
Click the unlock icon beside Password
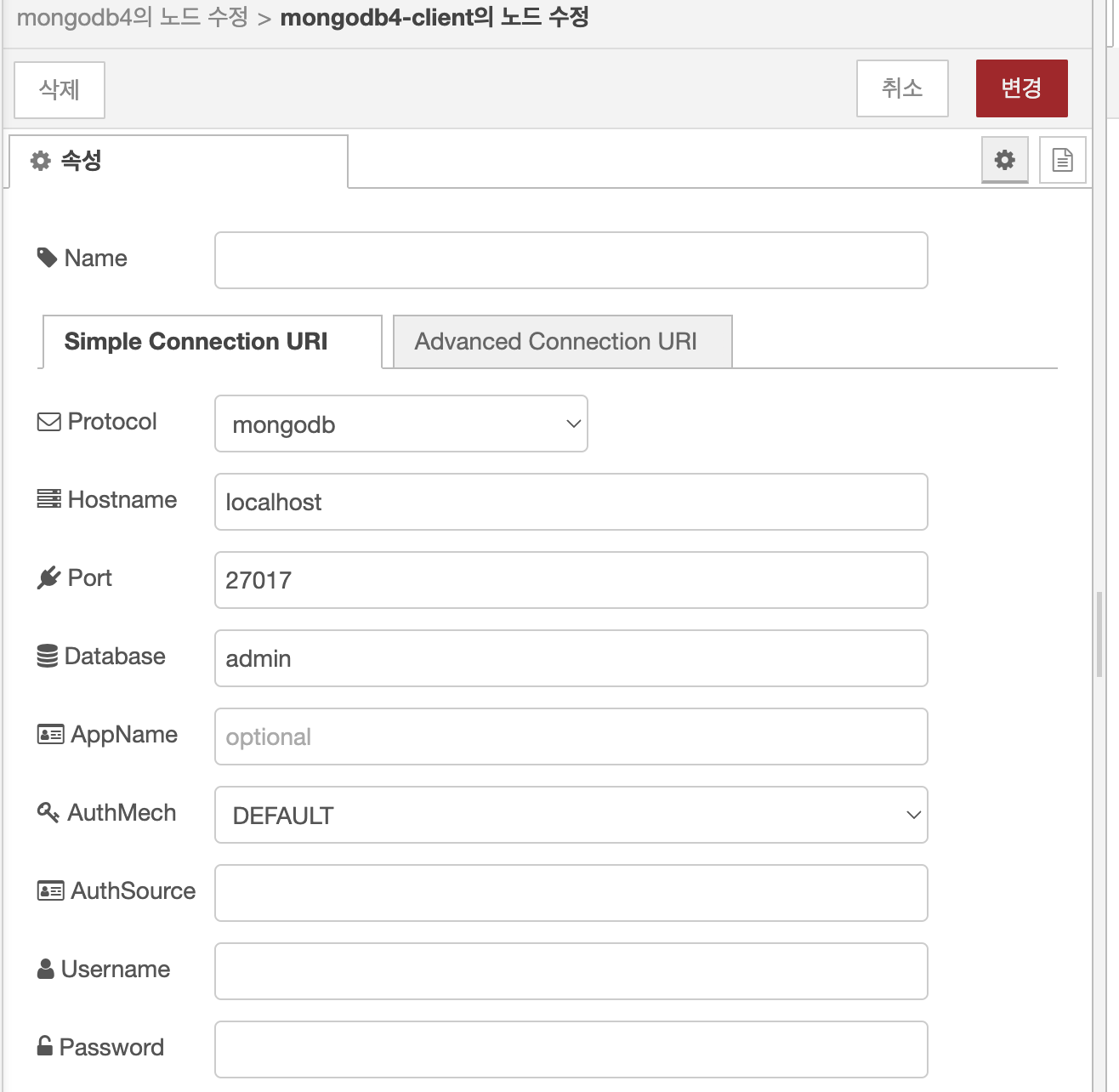tap(45, 1046)
